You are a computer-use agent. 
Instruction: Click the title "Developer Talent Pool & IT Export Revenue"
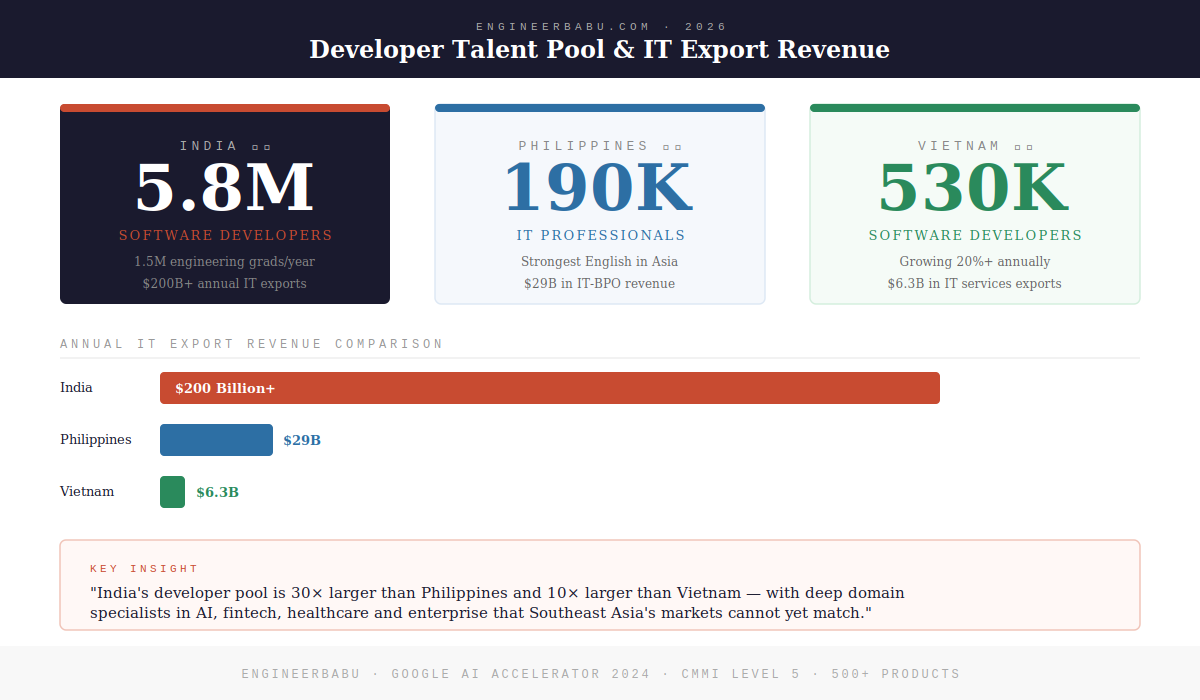tap(599, 49)
